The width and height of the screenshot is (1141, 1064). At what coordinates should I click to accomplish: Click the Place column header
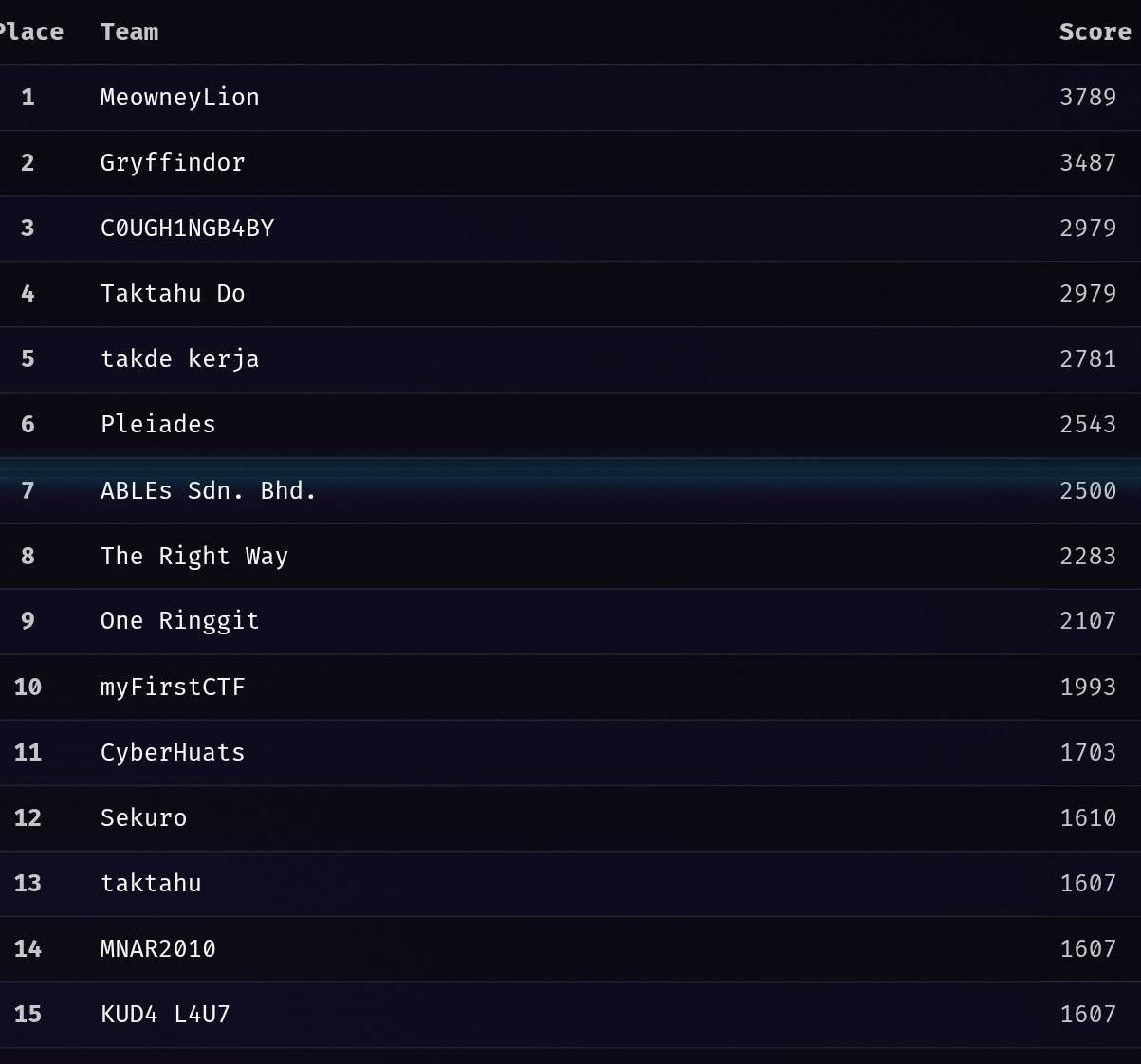coord(31,32)
